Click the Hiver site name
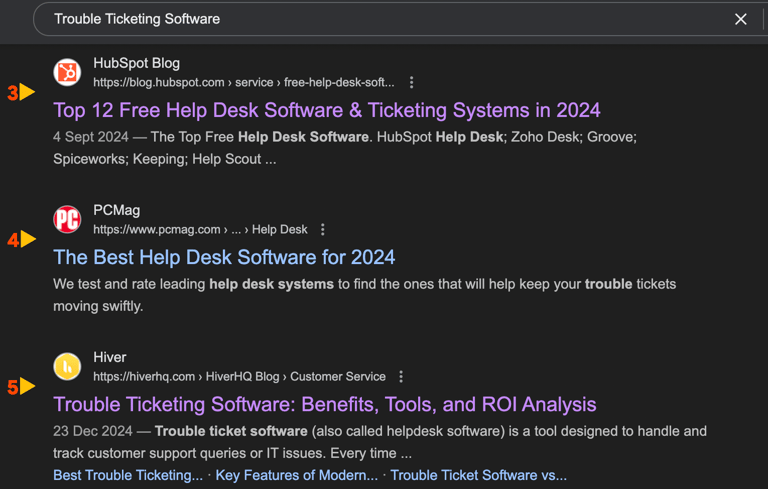Screen dimensions: 768x489 pyautogui.click(x=110, y=357)
